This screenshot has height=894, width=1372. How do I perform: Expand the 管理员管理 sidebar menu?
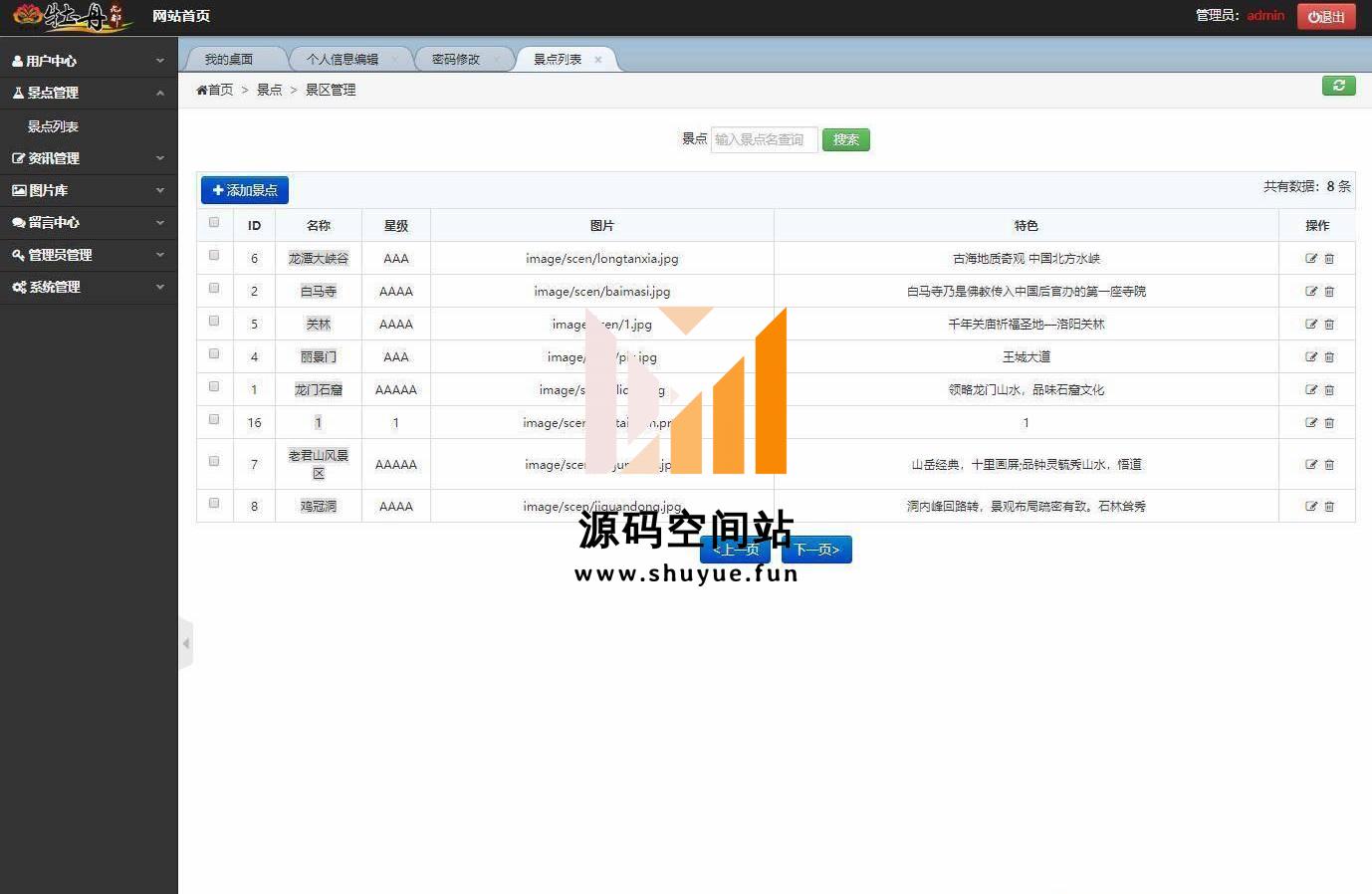[x=89, y=255]
